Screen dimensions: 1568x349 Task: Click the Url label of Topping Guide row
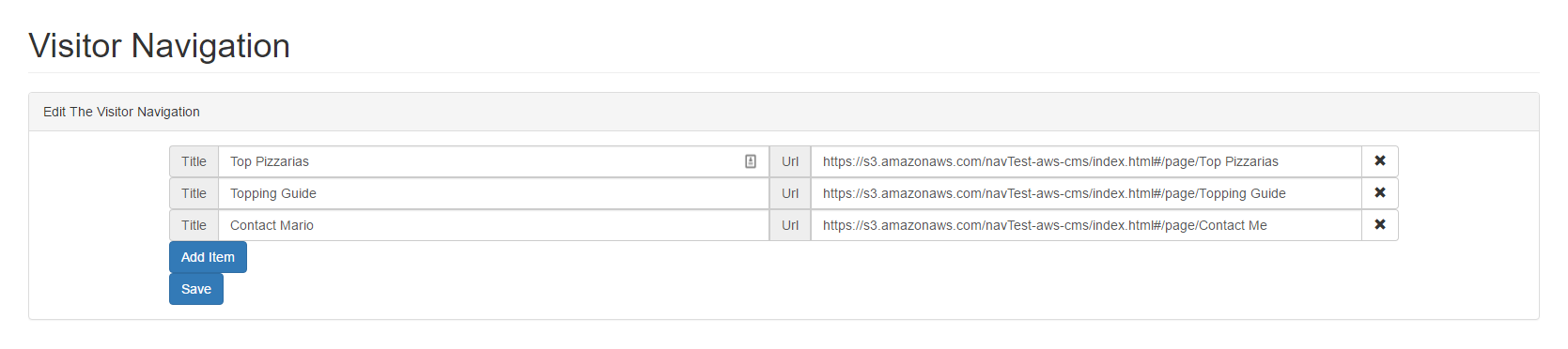click(x=790, y=193)
